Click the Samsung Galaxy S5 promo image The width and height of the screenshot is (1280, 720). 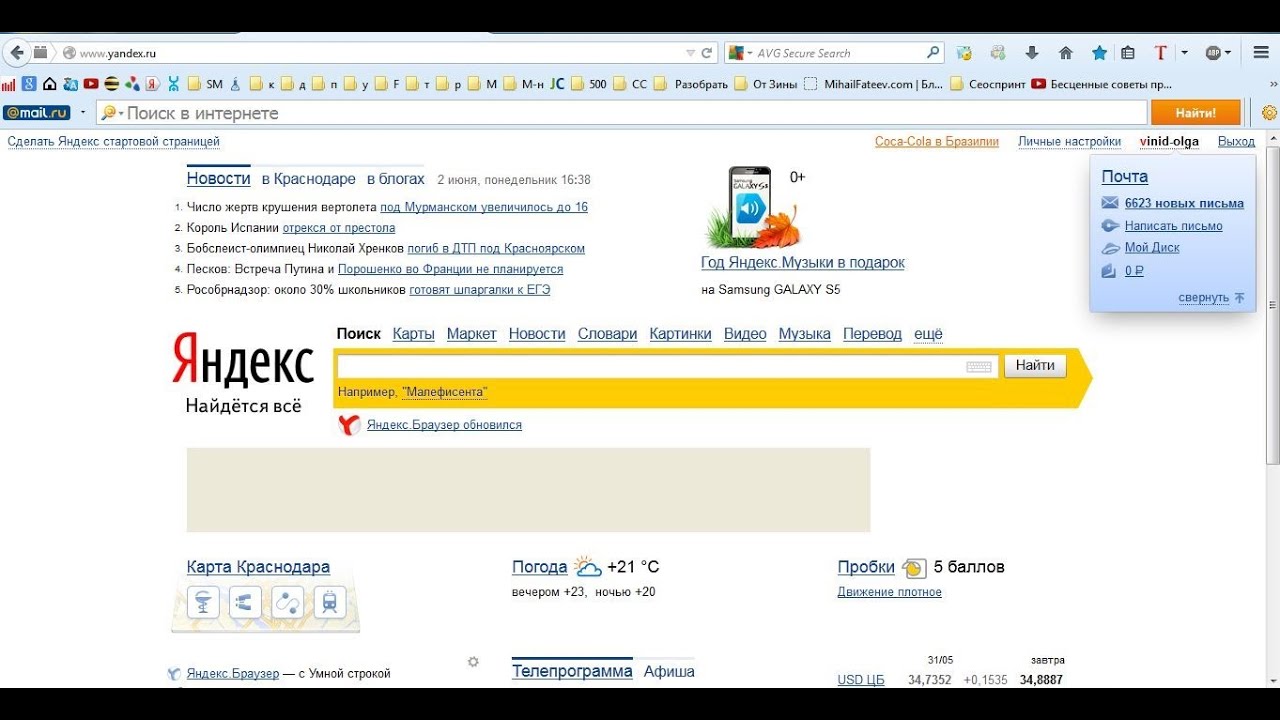(753, 208)
